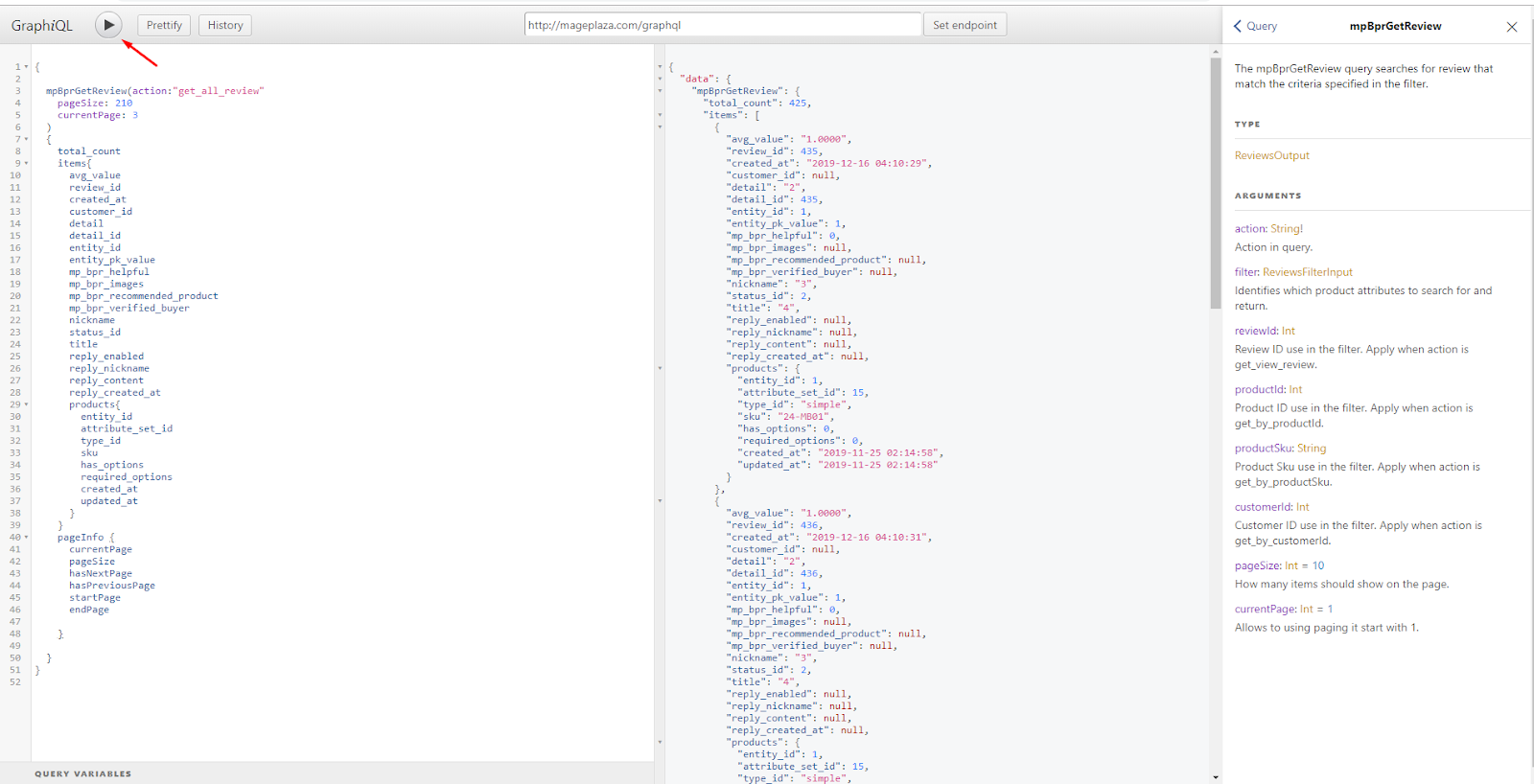Collapse the "mpBprGetReview" result object

660,91
